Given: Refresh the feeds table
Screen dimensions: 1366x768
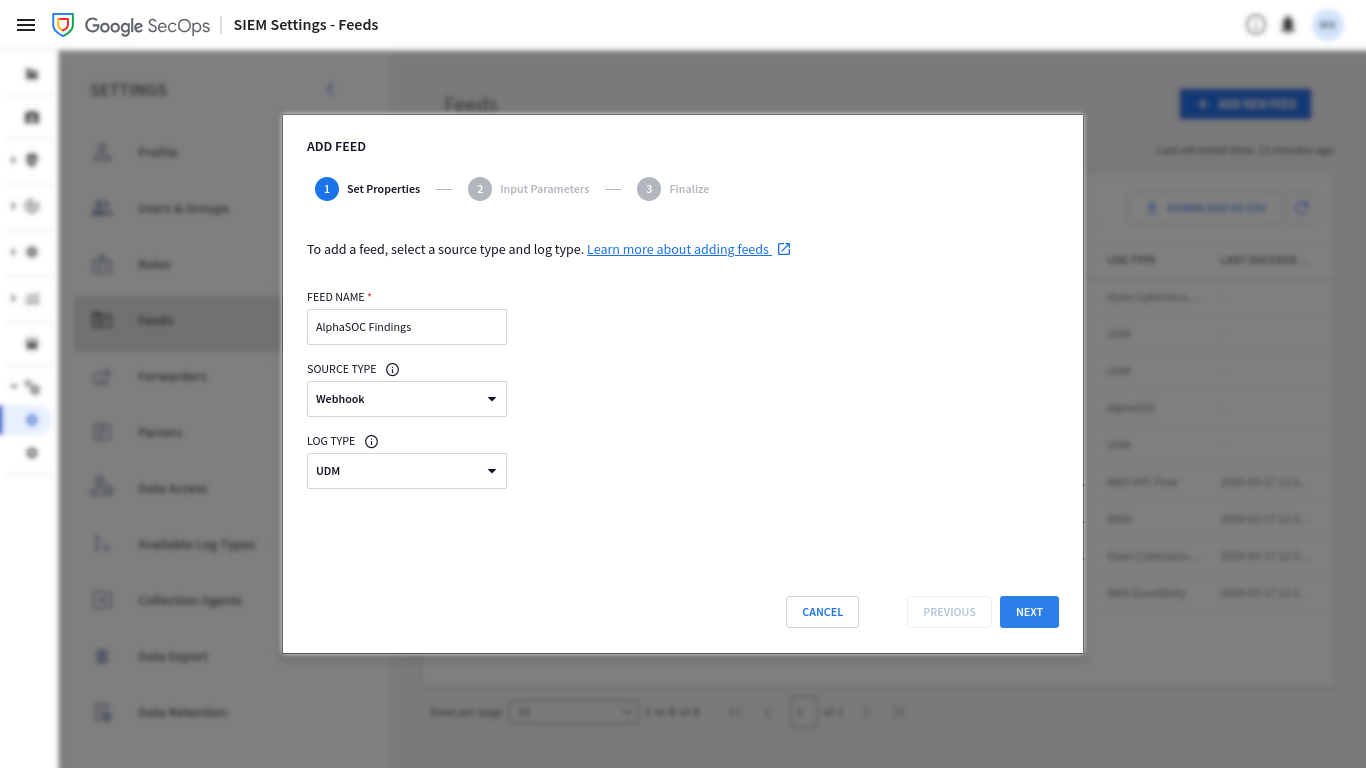Looking at the screenshot, I should 1302,207.
